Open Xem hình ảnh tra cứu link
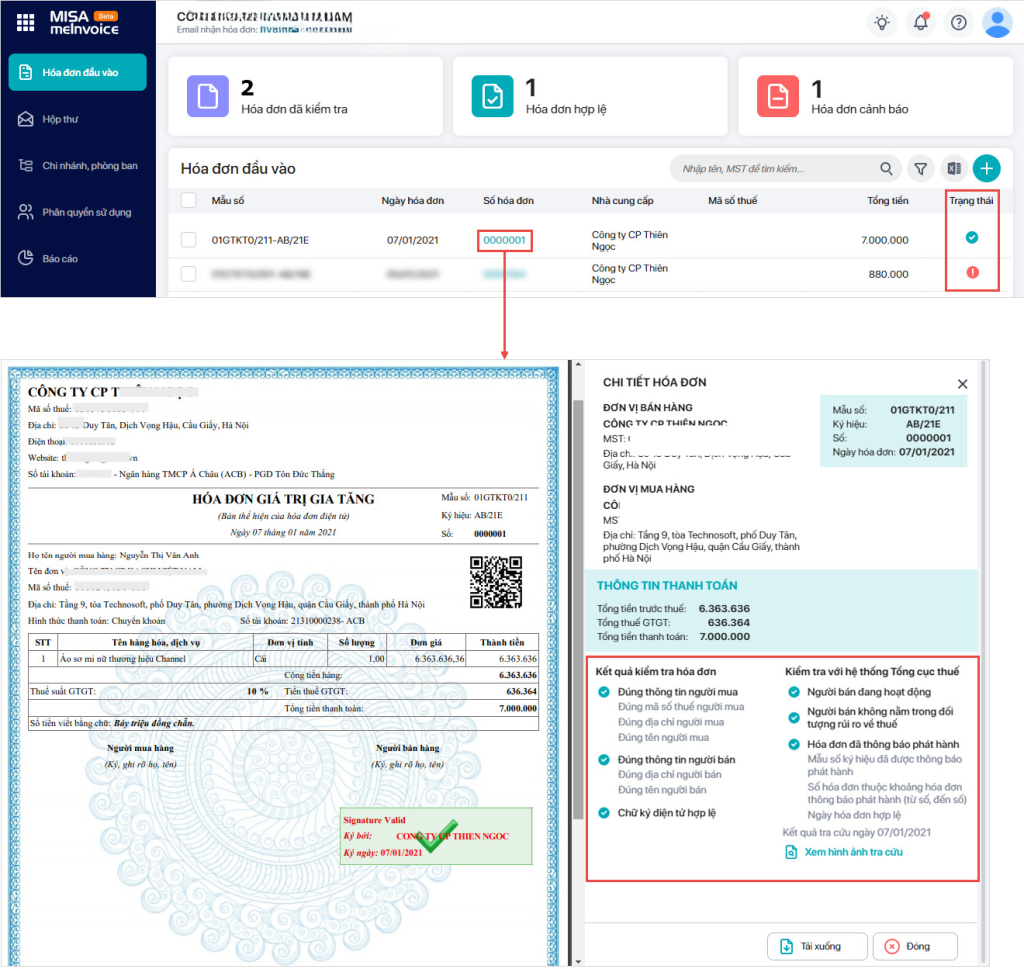This screenshot has height=969, width=1024. (x=844, y=852)
